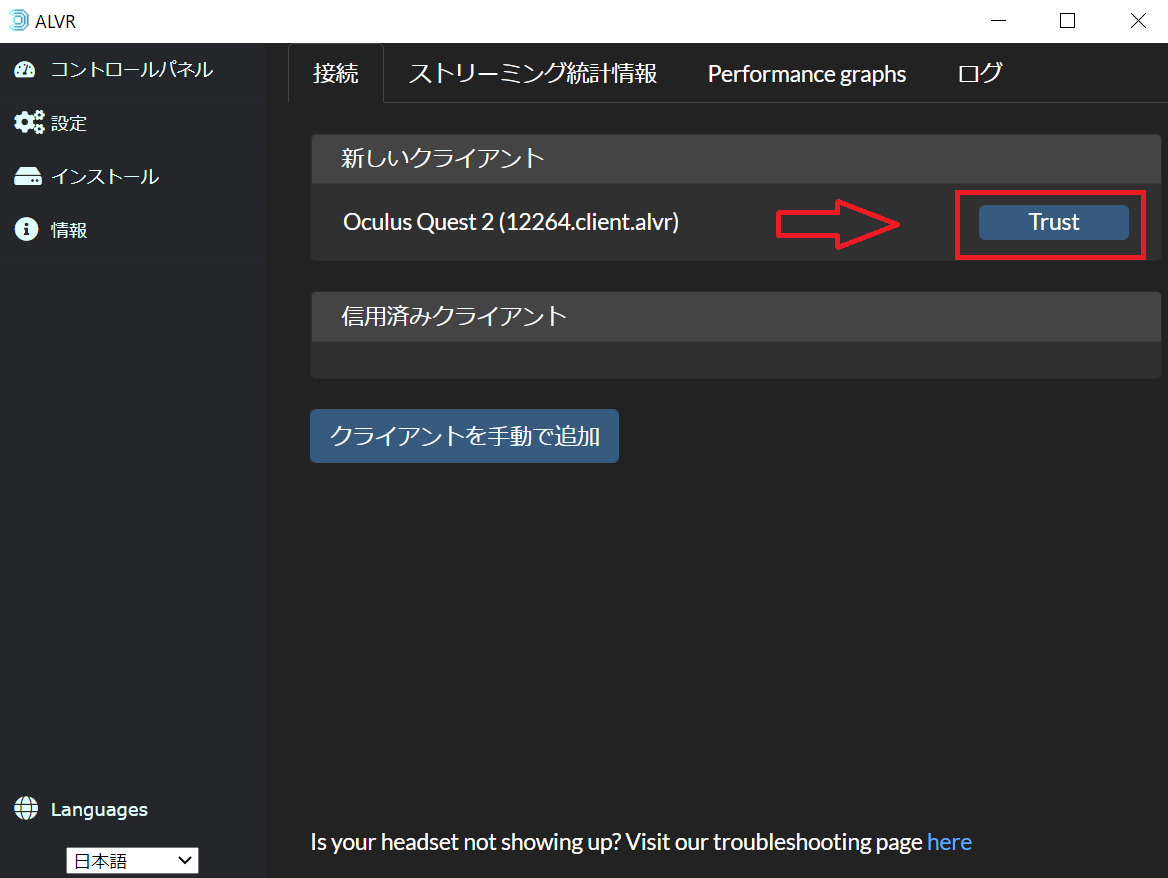Close the ALVR window
Viewport: 1168px width, 878px height.
[x=1137, y=21]
